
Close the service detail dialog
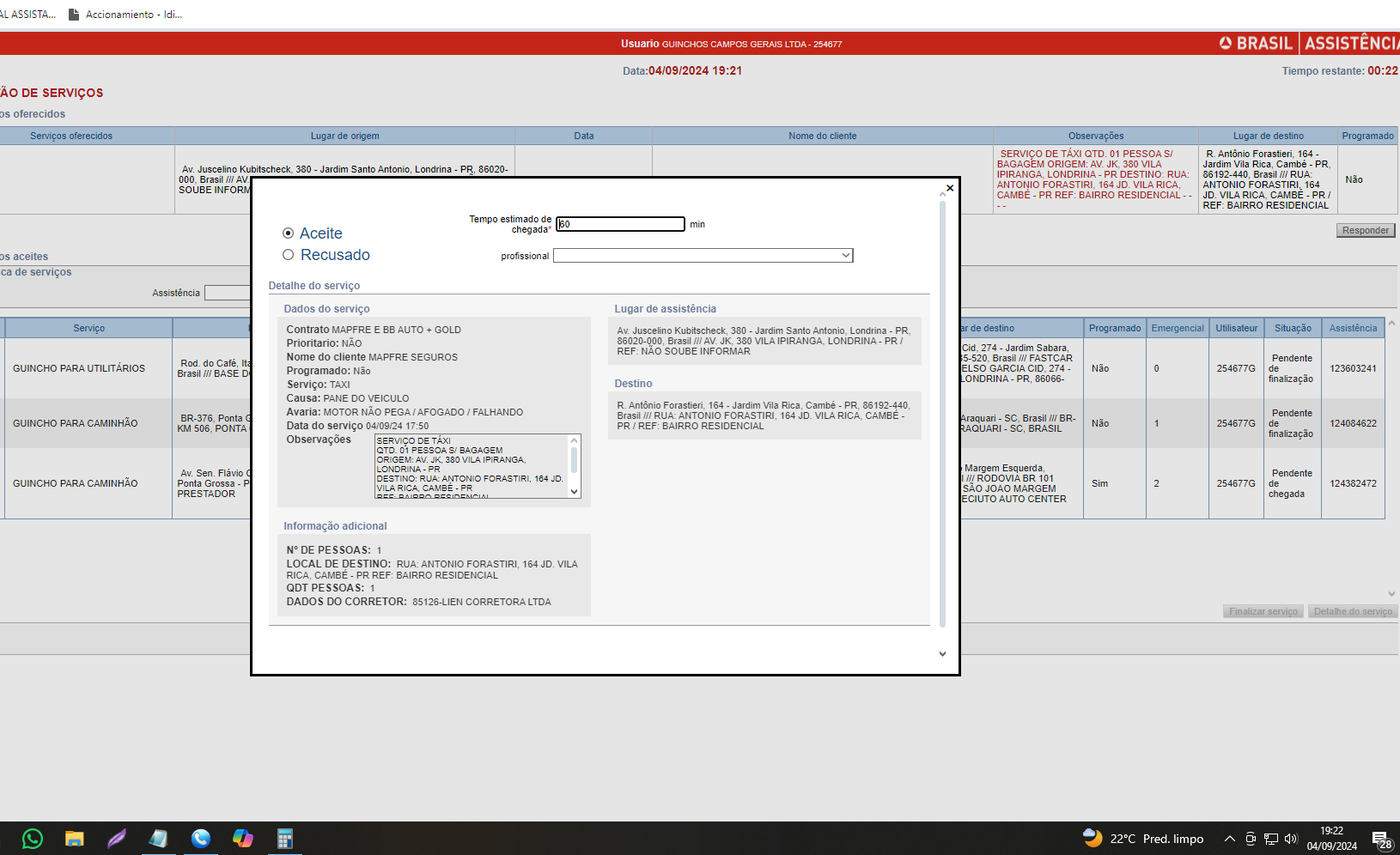(949, 189)
